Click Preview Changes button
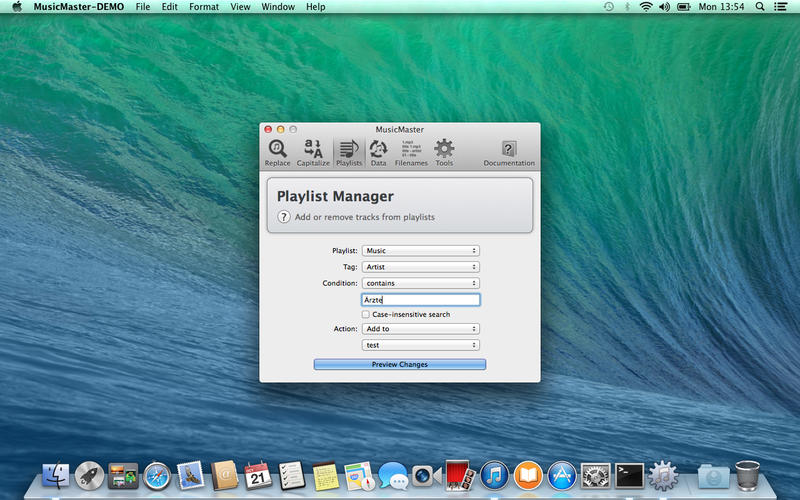Image resolution: width=800 pixels, height=500 pixels. [399, 364]
